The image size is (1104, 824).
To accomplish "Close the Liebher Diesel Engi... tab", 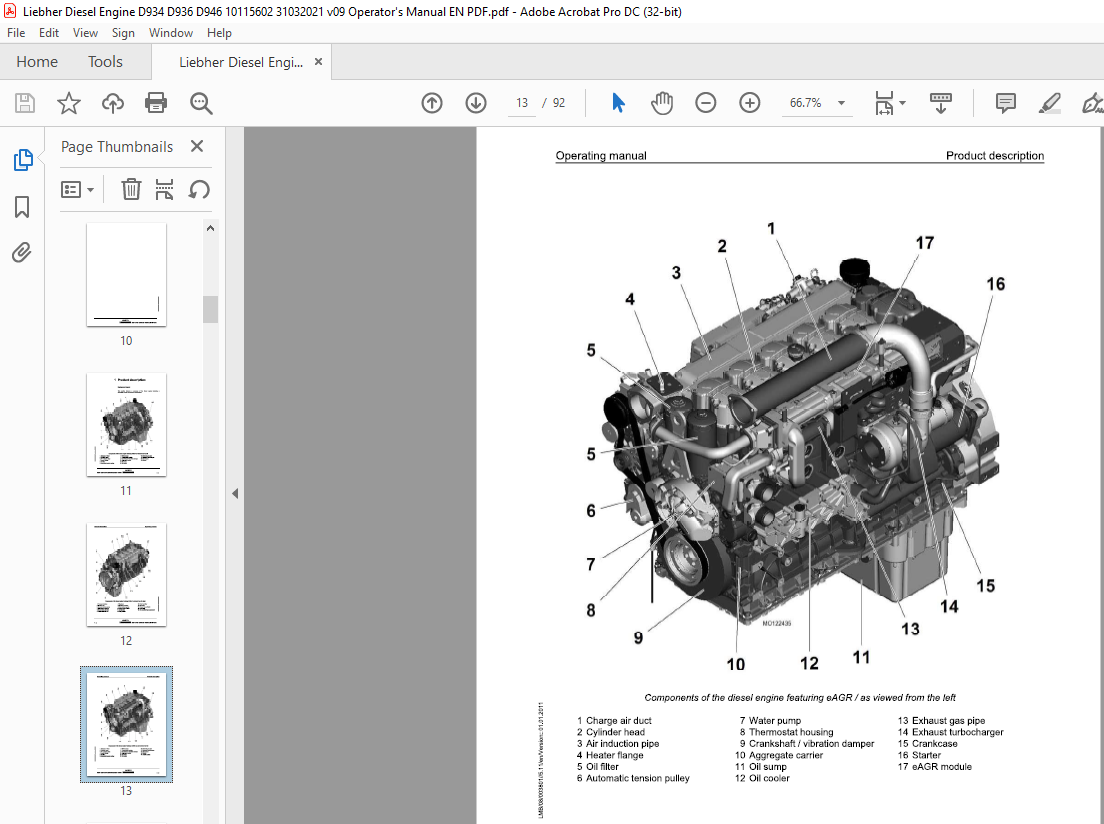I will 318,62.
